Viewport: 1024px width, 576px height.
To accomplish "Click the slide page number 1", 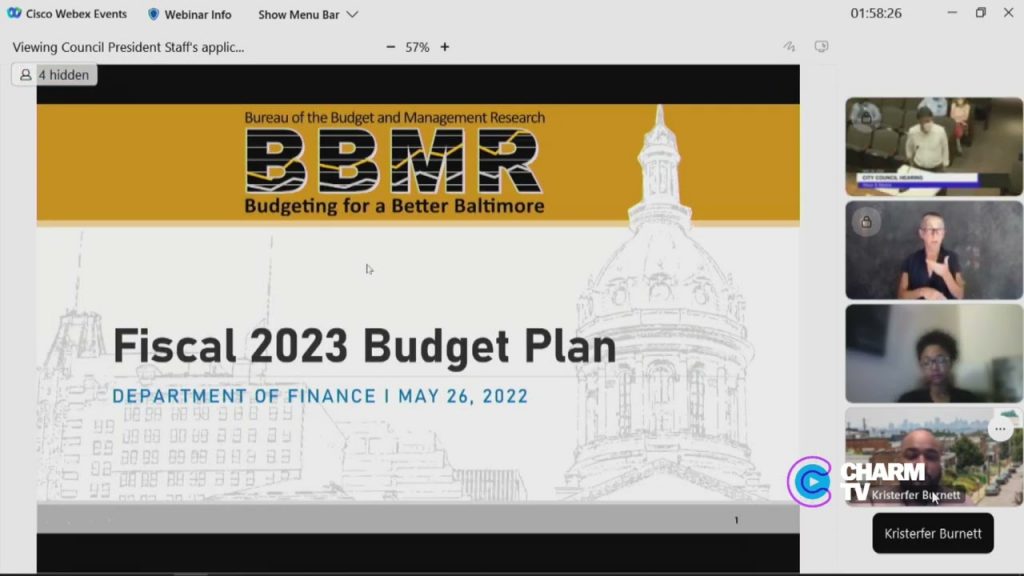I will click(x=736, y=520).
